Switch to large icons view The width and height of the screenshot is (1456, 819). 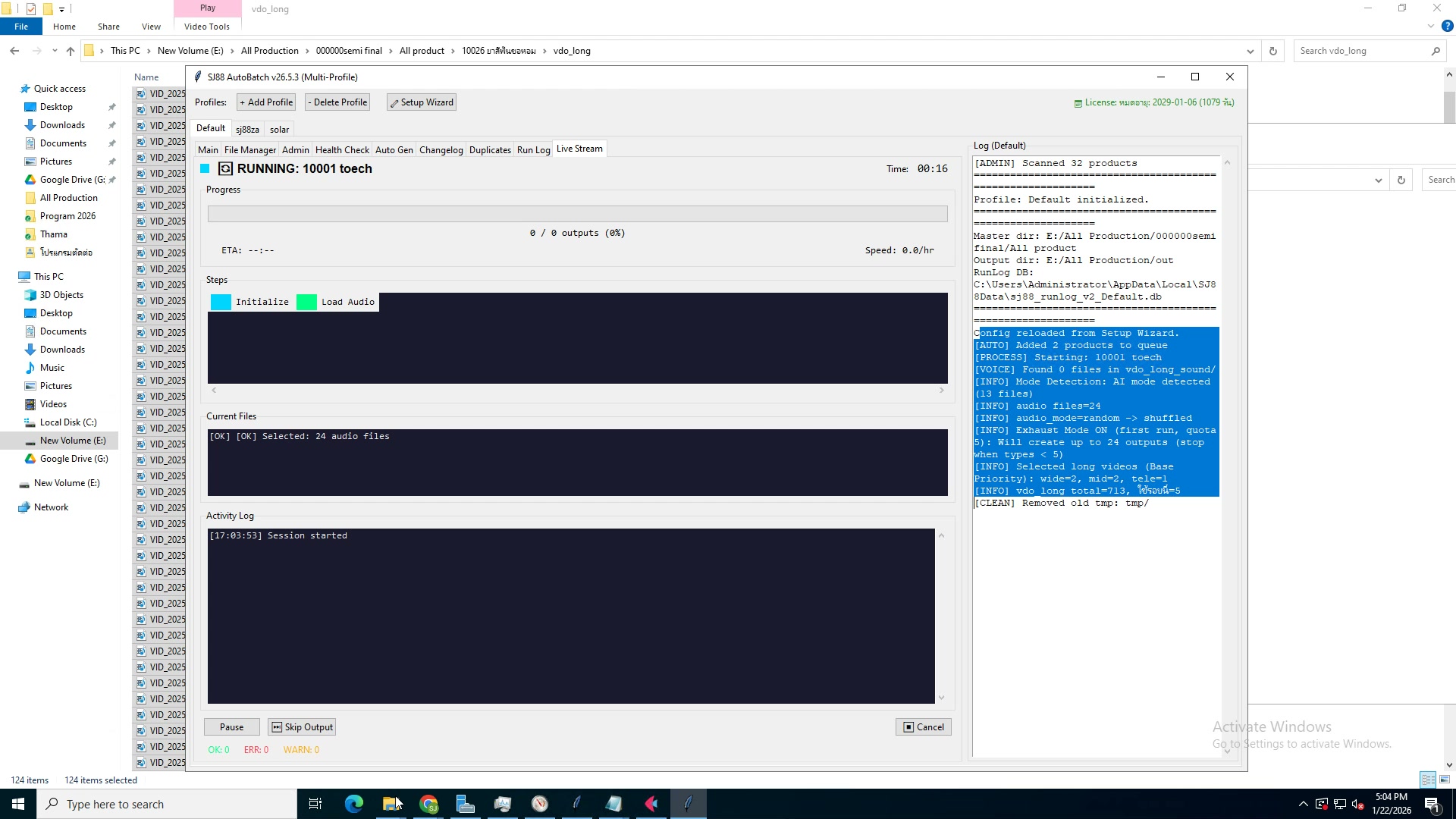(1445, 780)
